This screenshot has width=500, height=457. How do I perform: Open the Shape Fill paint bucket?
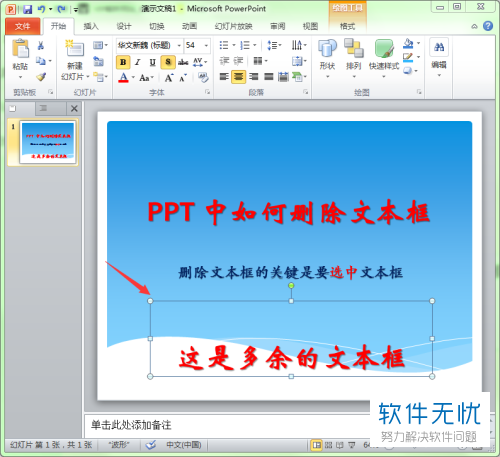point(408,43)
